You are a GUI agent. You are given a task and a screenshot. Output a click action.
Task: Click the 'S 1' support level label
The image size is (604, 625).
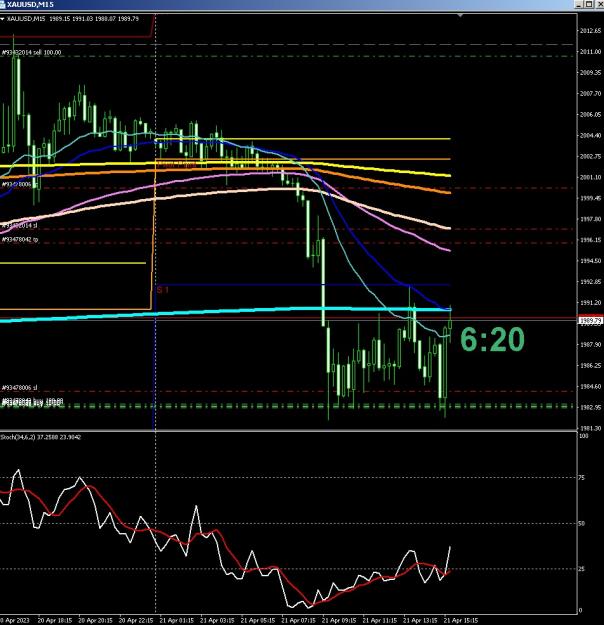(x=163, y=290)
